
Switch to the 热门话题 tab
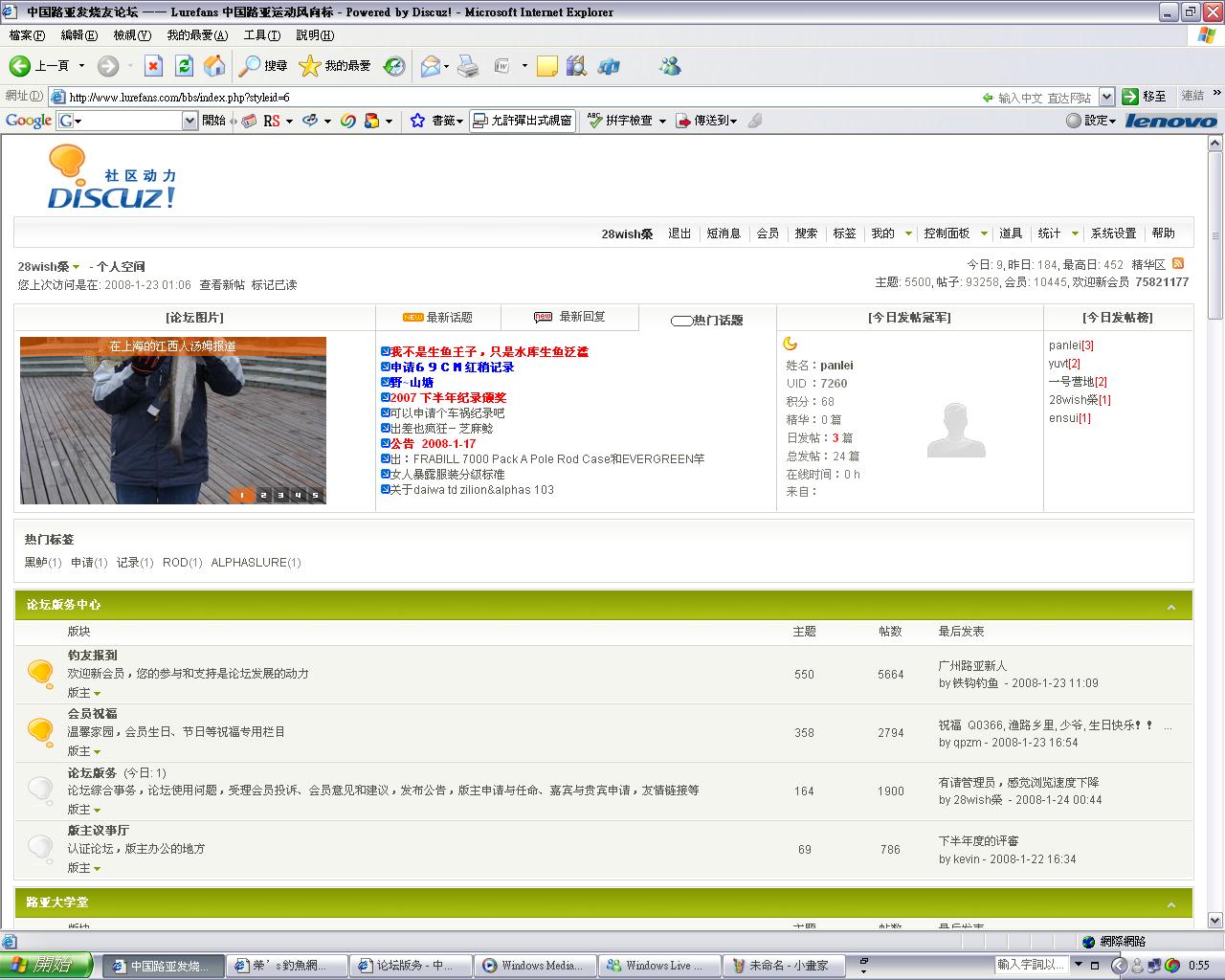coord(707,320)
